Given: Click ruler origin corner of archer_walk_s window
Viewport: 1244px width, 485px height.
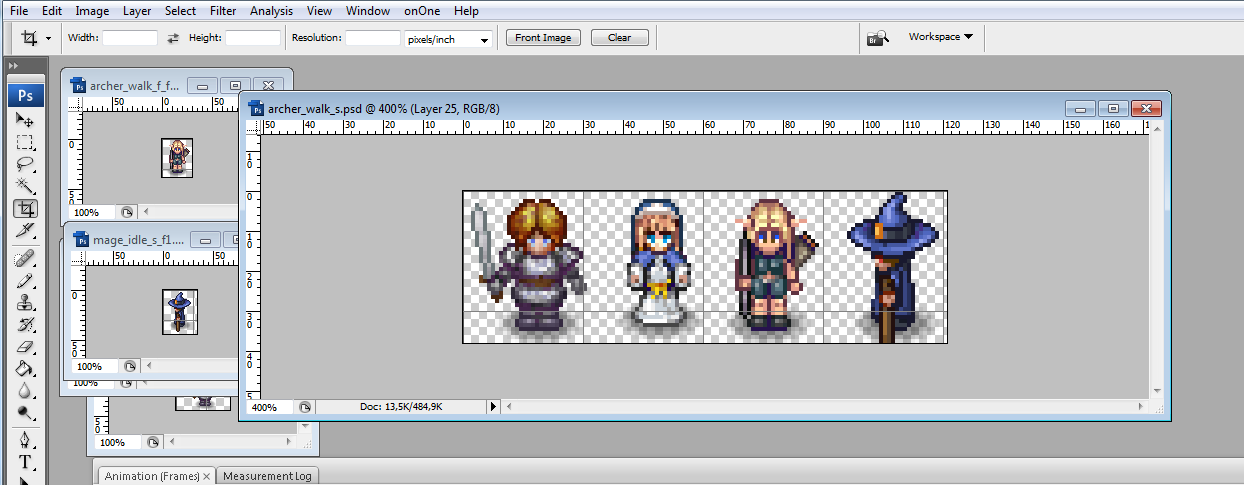Looking at the screenshot, I should [x=254, y=127].
